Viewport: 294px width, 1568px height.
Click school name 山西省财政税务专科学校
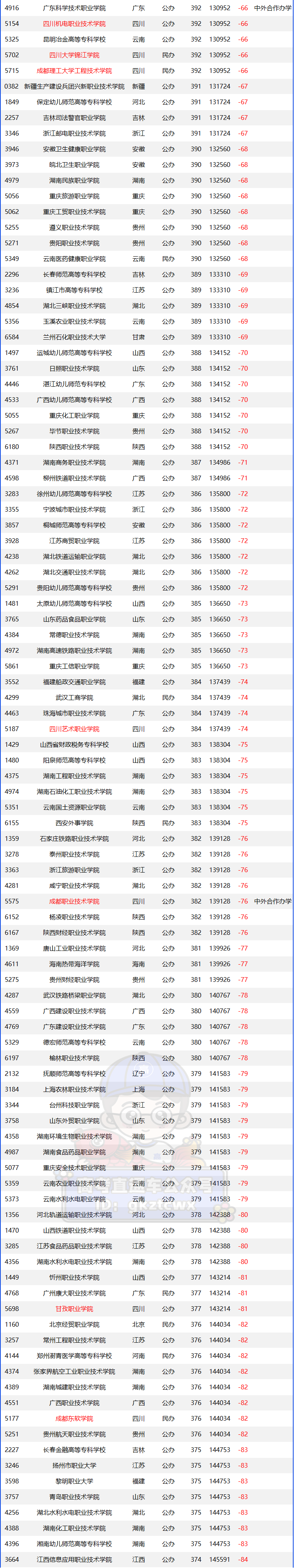[x=74, y=744]
